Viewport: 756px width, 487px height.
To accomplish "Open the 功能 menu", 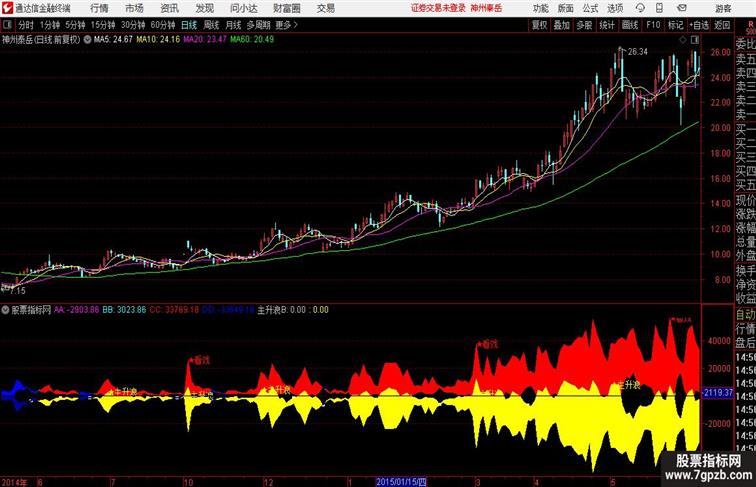I will click(x=540, y=8).
